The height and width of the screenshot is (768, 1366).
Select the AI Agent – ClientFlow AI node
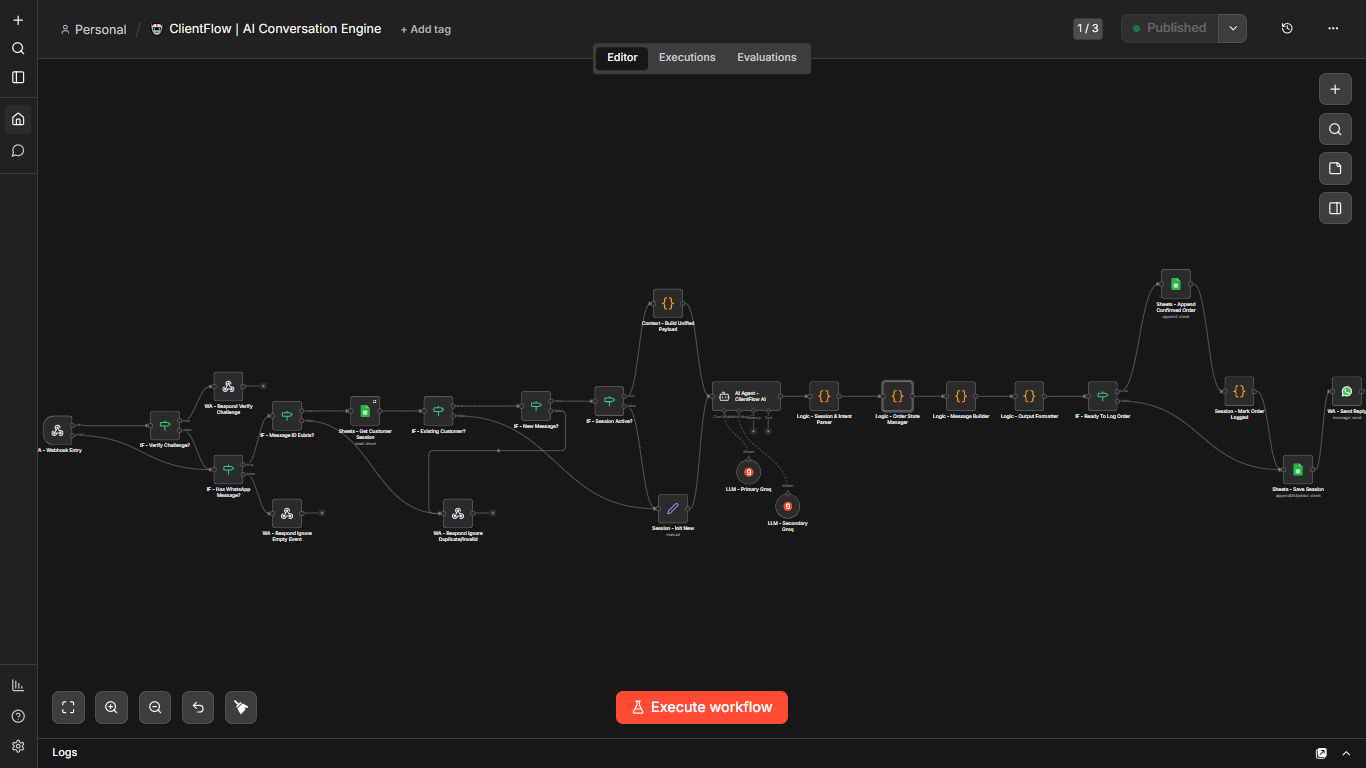746,394
